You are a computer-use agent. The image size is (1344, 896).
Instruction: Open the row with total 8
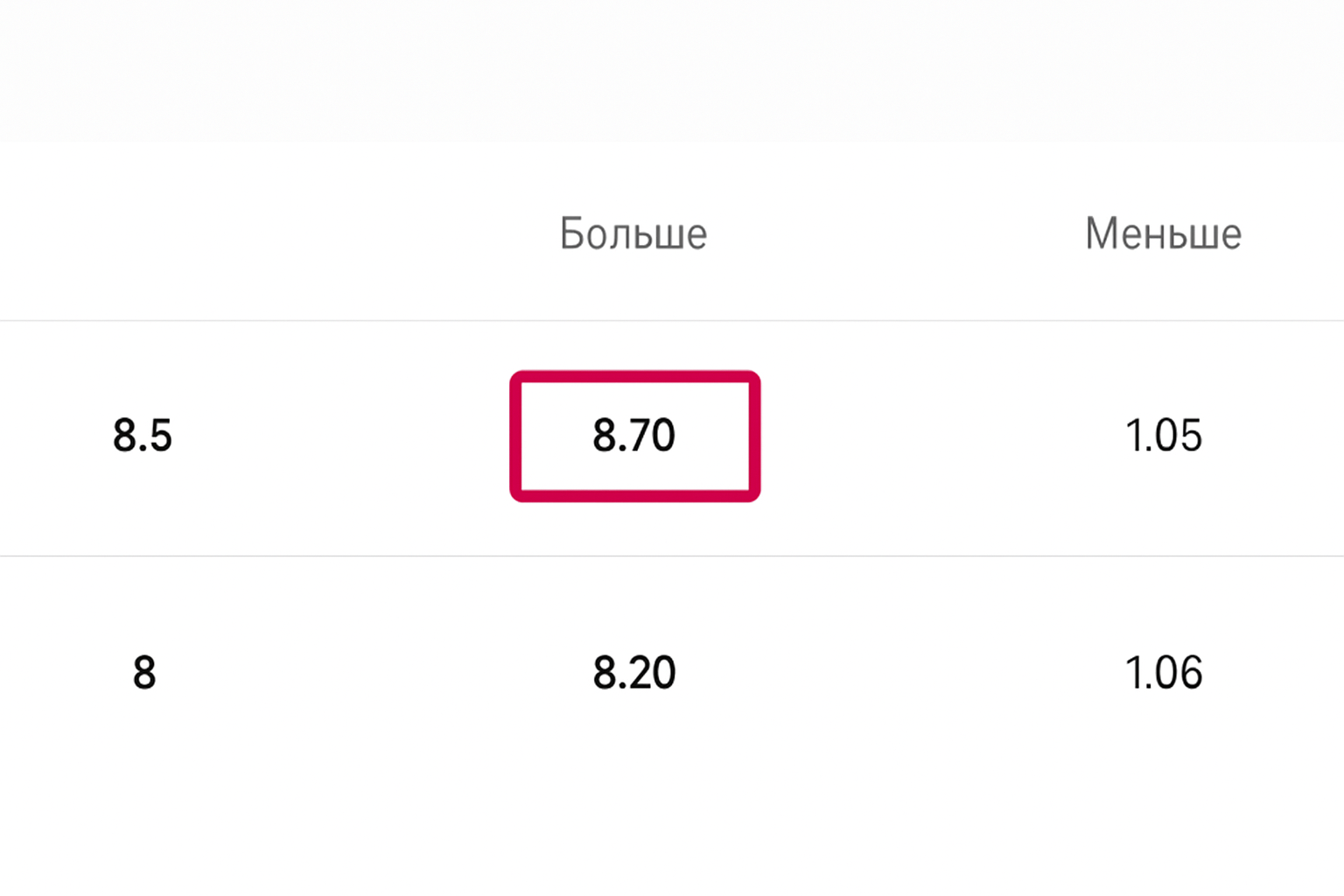144,673
